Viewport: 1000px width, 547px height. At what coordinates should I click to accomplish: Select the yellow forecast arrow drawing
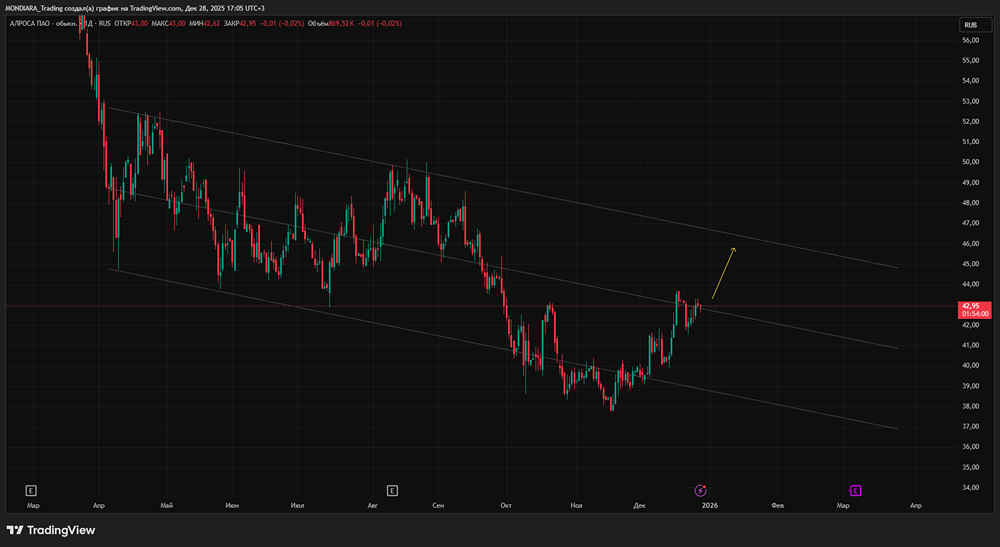point(724,272)
